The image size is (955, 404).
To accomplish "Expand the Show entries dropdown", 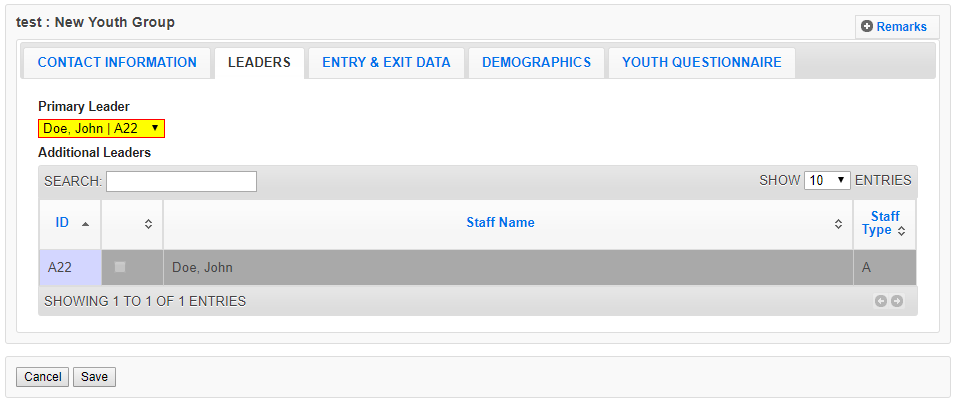I will click(x=828, y=181).
